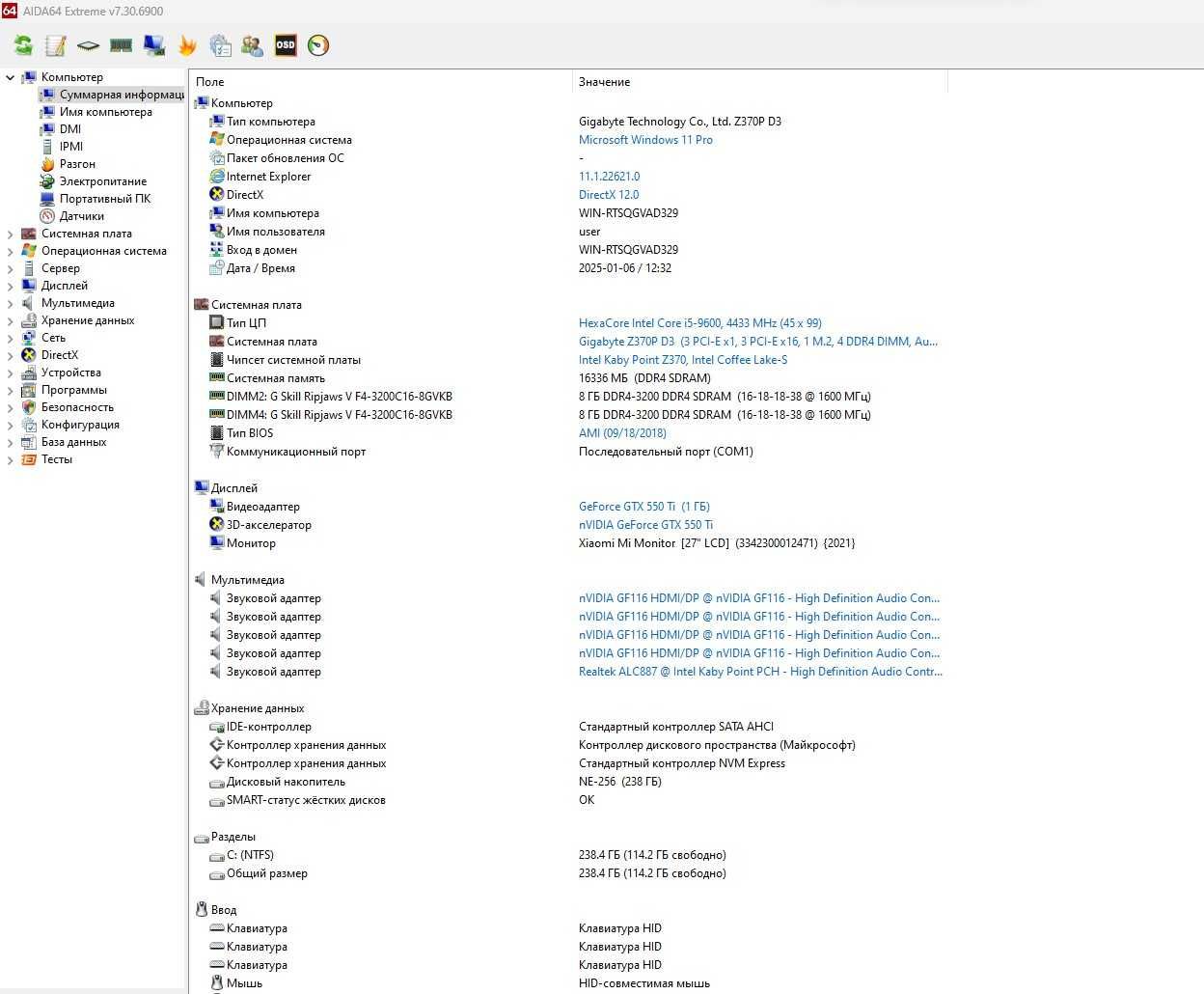Select Портативный ПК in the sidebar

pyautogui.click(x=105, y=199)
